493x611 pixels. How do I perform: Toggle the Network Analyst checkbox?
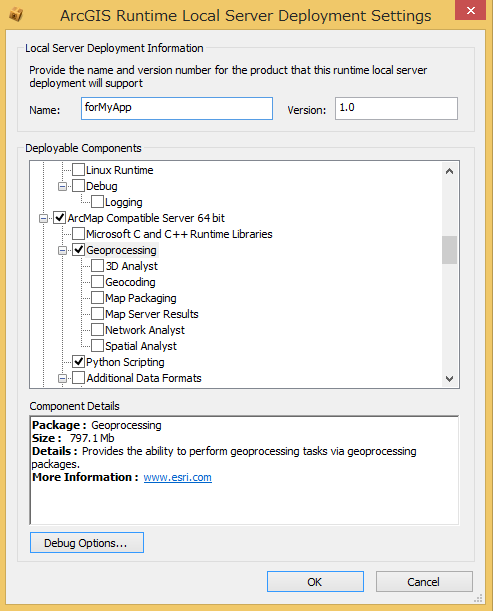(x=97, y=329)
